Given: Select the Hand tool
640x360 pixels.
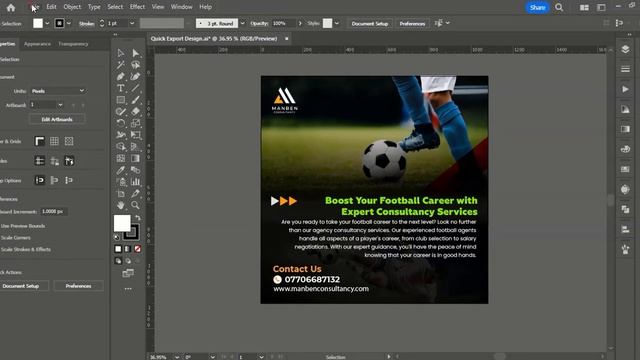Looking at the screenshot, I should point(120,205).
